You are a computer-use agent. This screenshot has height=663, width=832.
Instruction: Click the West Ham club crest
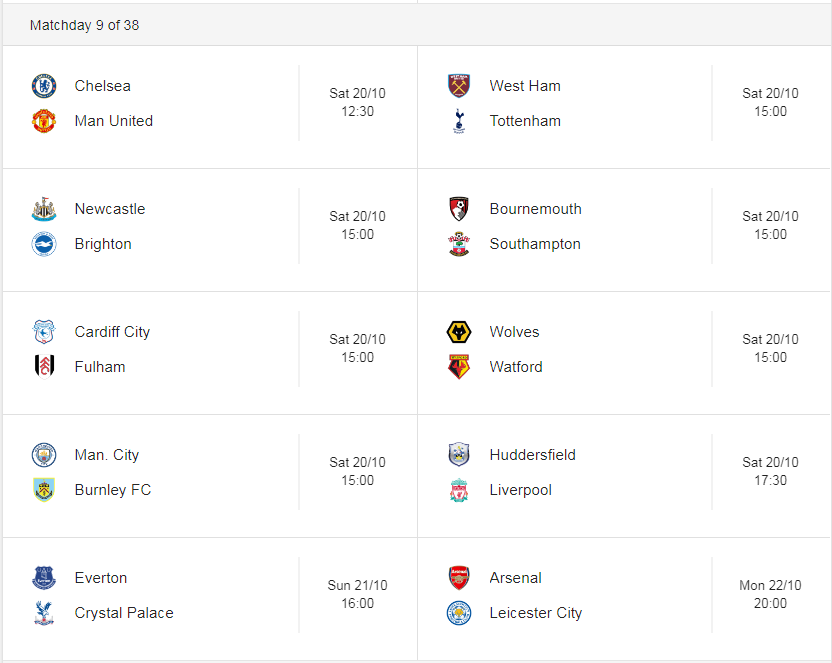click(459, 86)
